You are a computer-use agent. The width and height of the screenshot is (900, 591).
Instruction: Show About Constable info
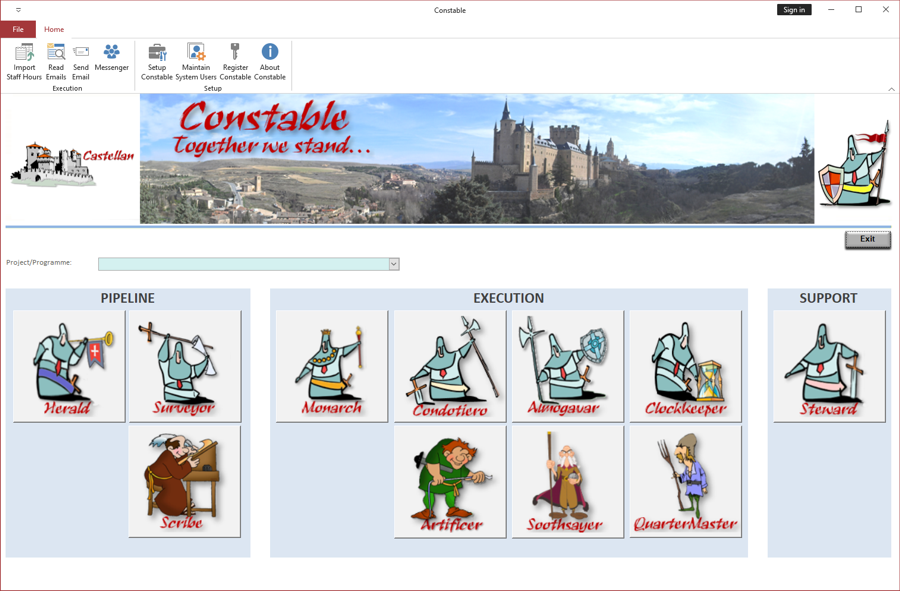coord(270,61)
